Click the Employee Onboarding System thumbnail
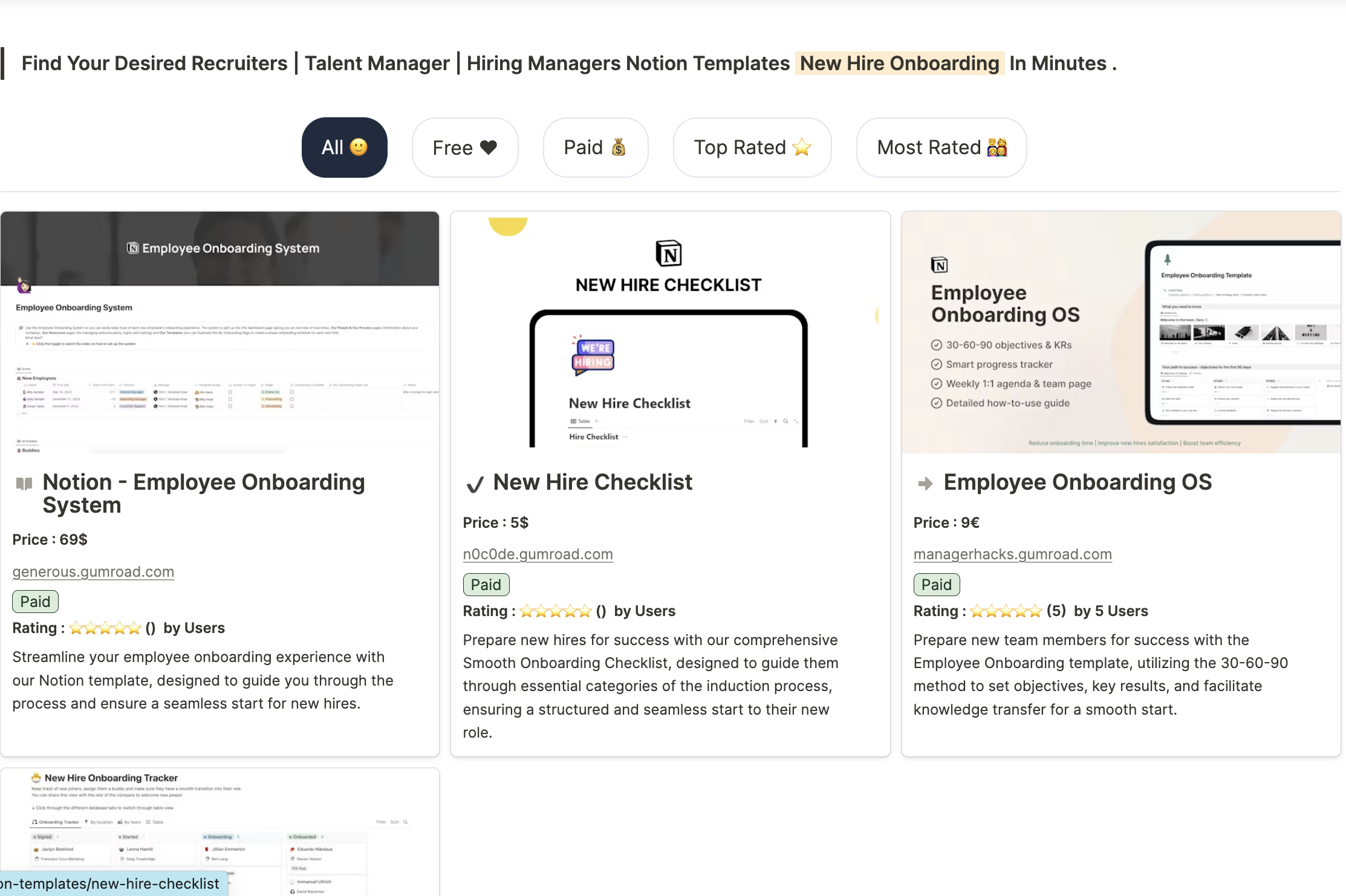1346x896 pixels. 220,332
